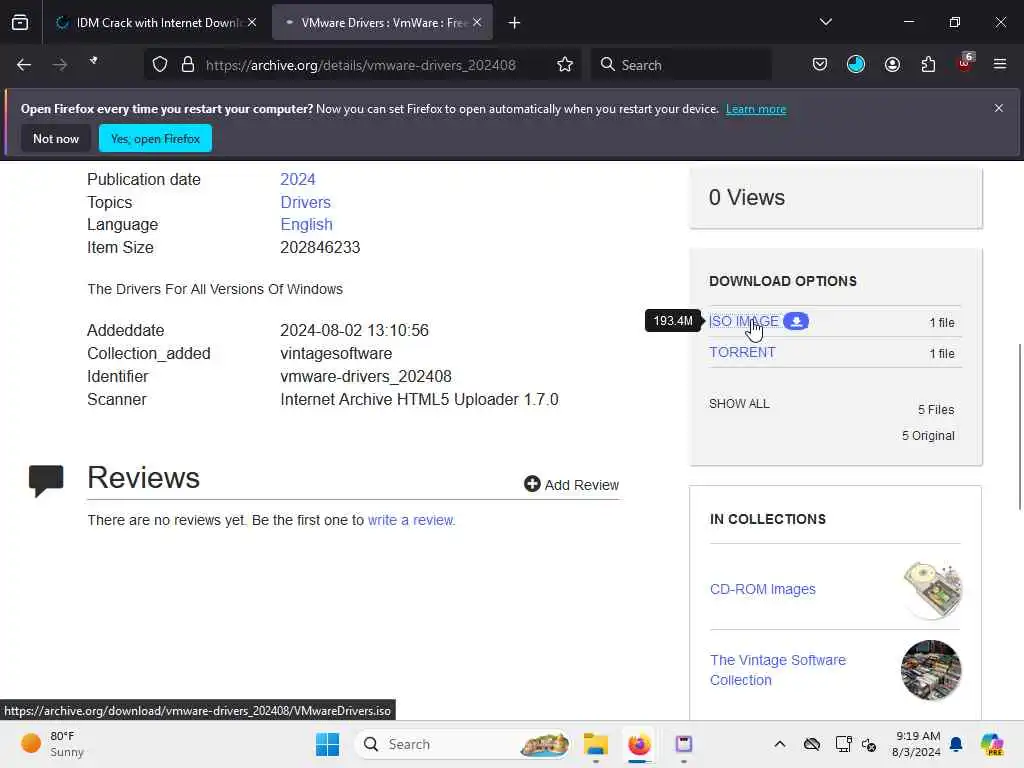
Task: Click the write a review link
Action: [411, 520]
